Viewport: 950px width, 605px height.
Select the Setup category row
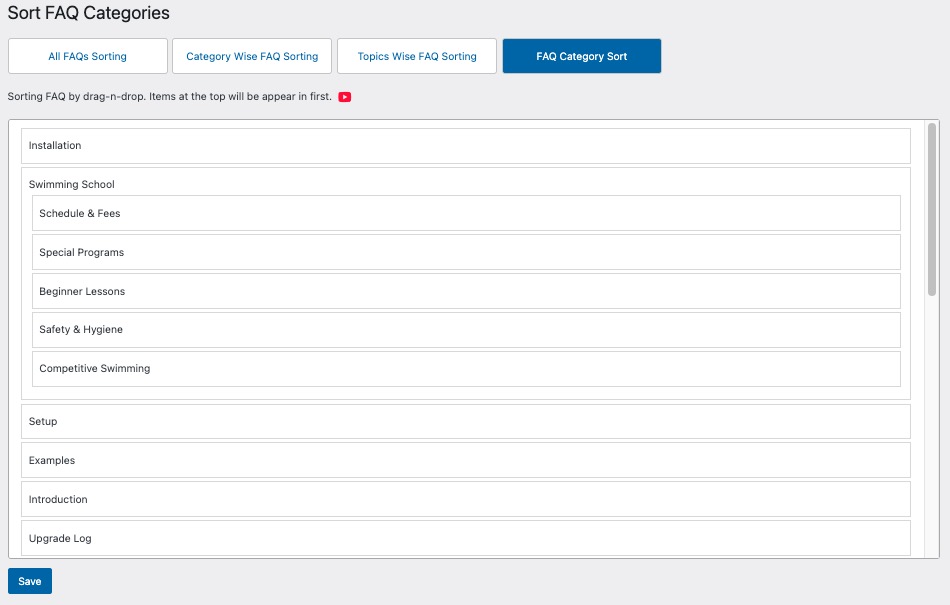click(466, 422)
